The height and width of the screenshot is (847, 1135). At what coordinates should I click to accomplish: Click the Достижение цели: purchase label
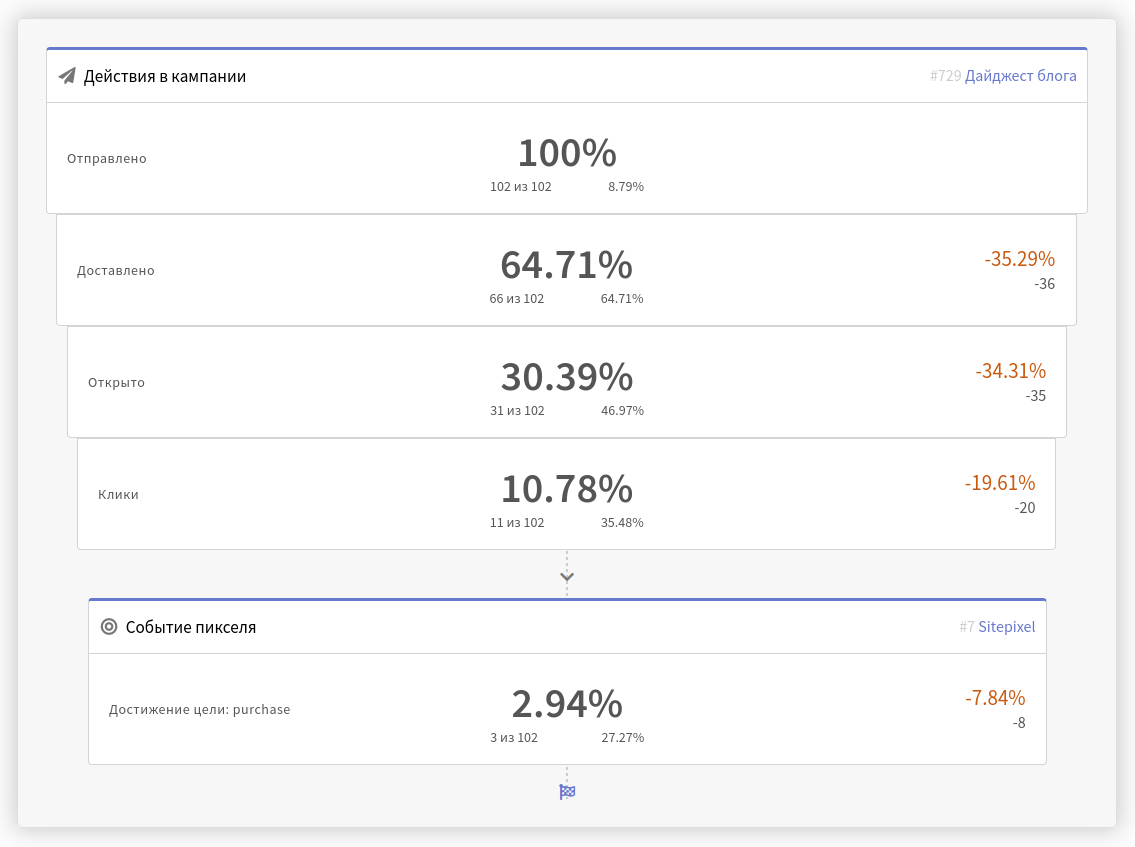(200, 709)
